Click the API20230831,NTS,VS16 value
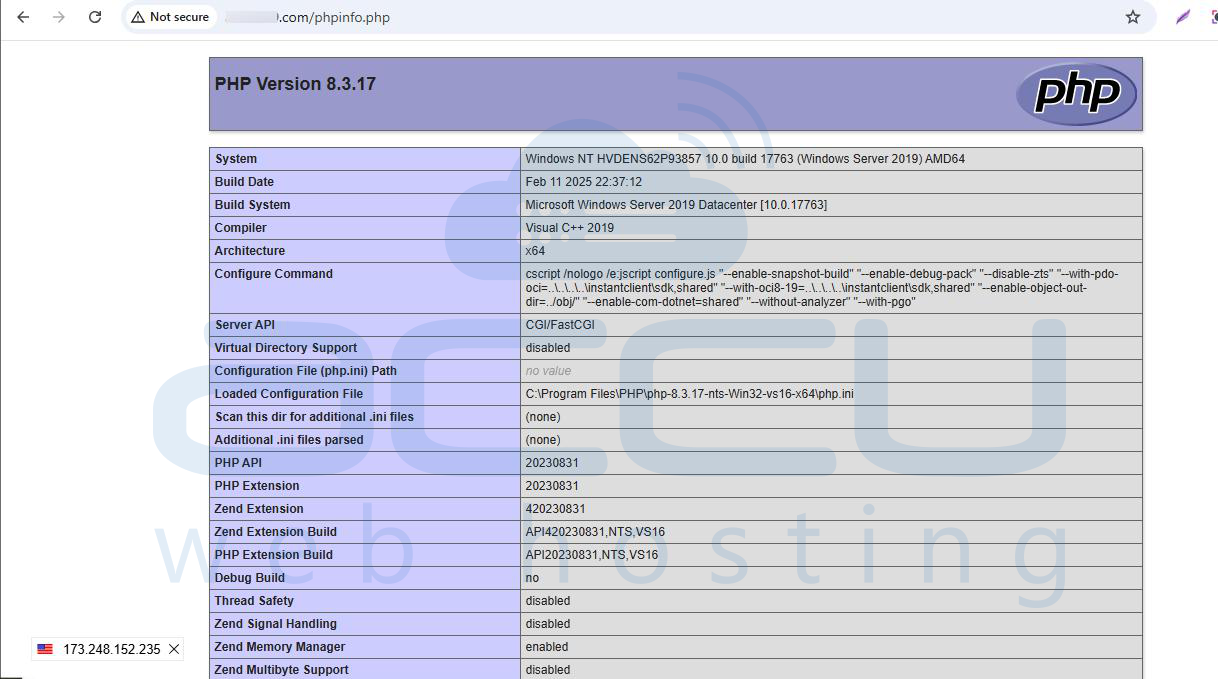Viewport: 1218px width, 679px height. (592, 555)
